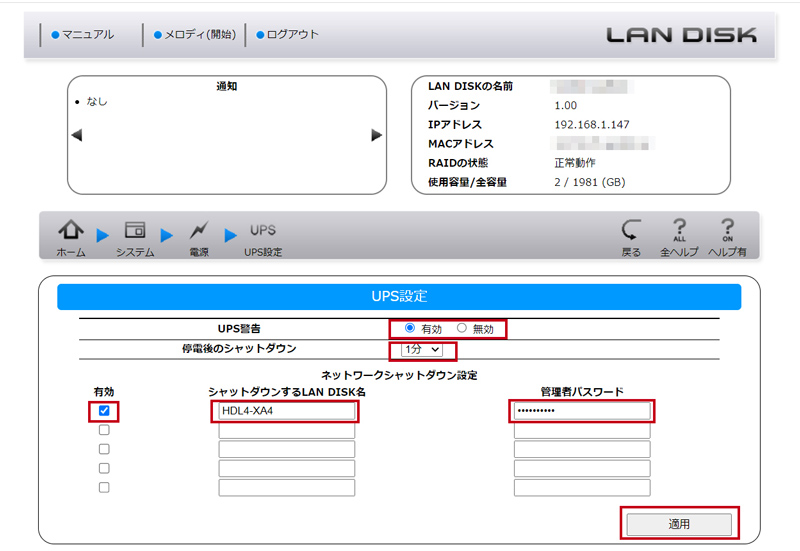Show next notification with right arrow
Viewport: 800px width, 551px height.
coord(377,135)
